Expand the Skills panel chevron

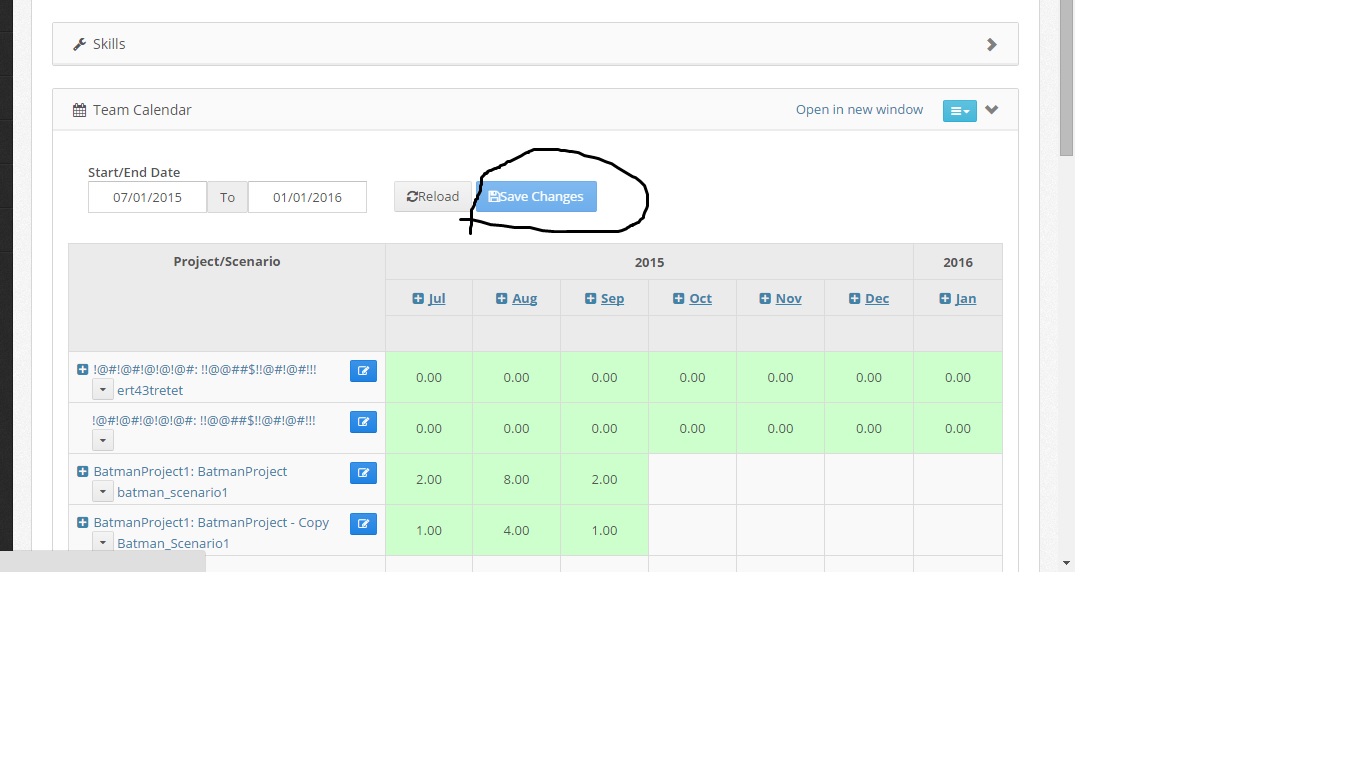point(991,44)
